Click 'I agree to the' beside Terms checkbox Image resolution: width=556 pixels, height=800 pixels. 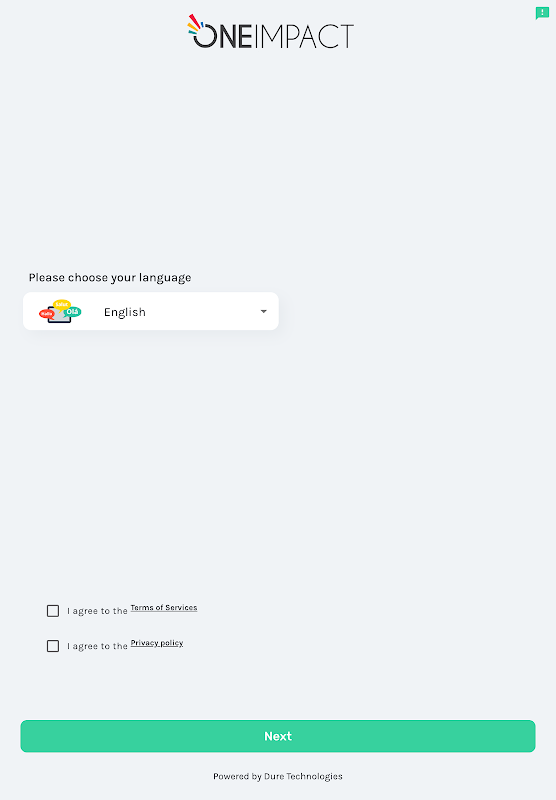(97, 611)
